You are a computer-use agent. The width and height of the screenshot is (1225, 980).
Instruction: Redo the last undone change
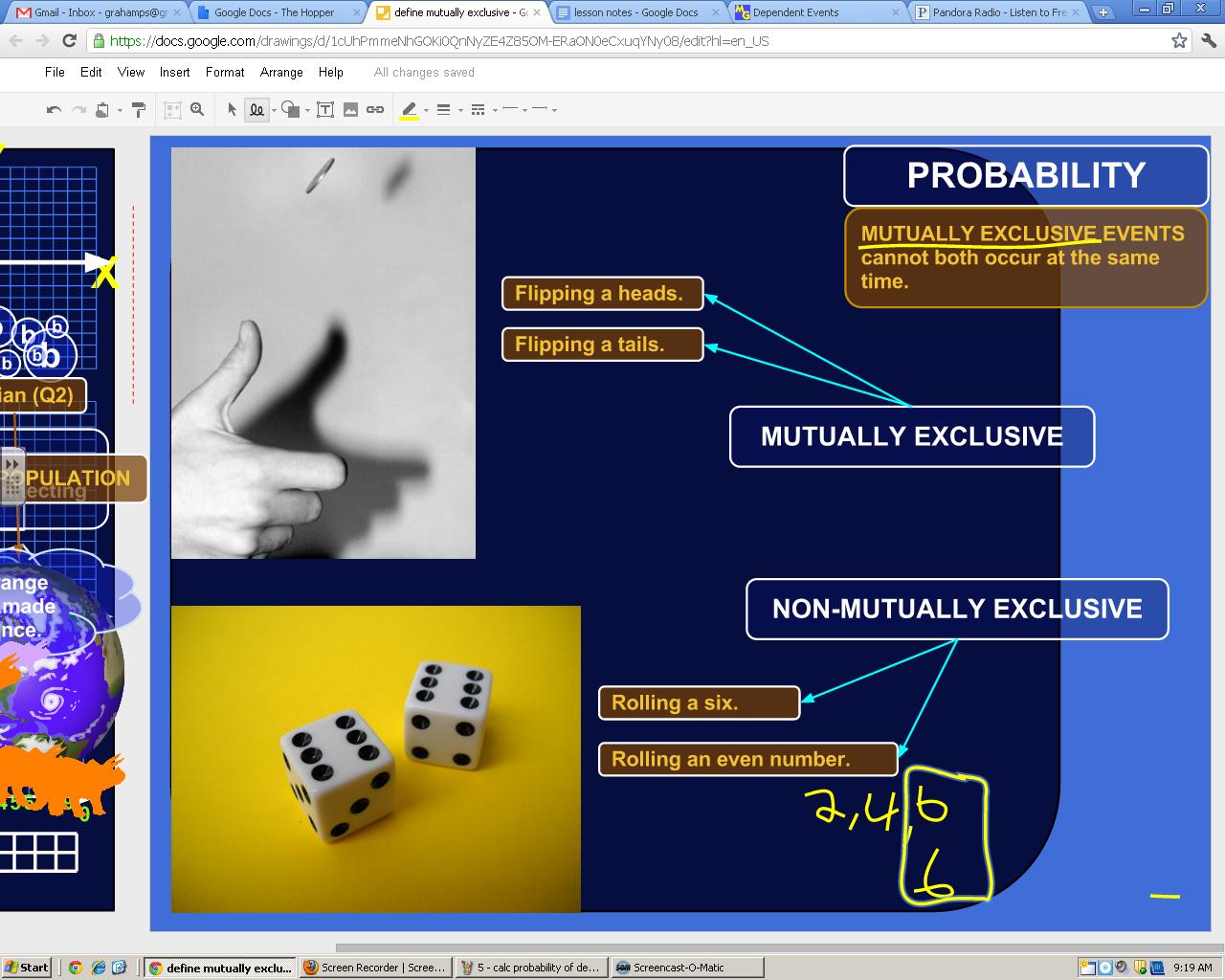pyautogui.click(x=79, y=110)
